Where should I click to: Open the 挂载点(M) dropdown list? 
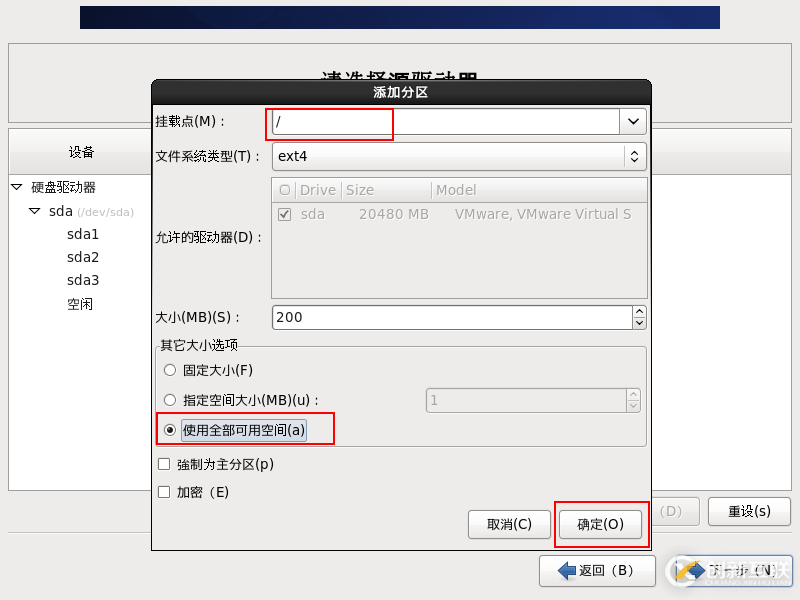[633, 122]
